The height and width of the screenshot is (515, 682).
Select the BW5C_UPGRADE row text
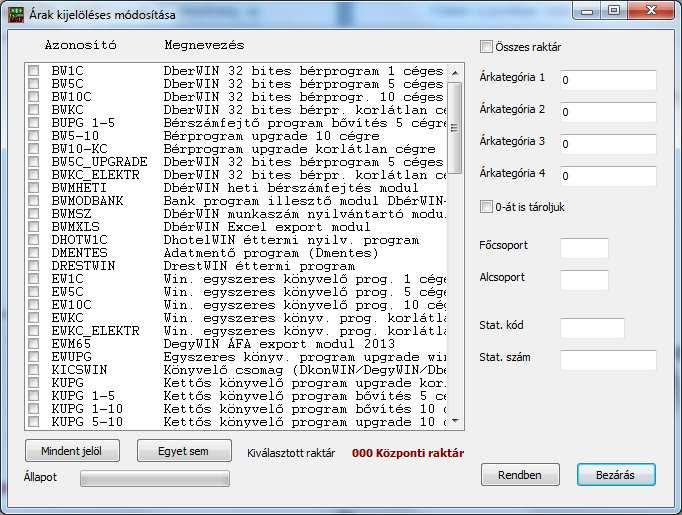(99, 162)
